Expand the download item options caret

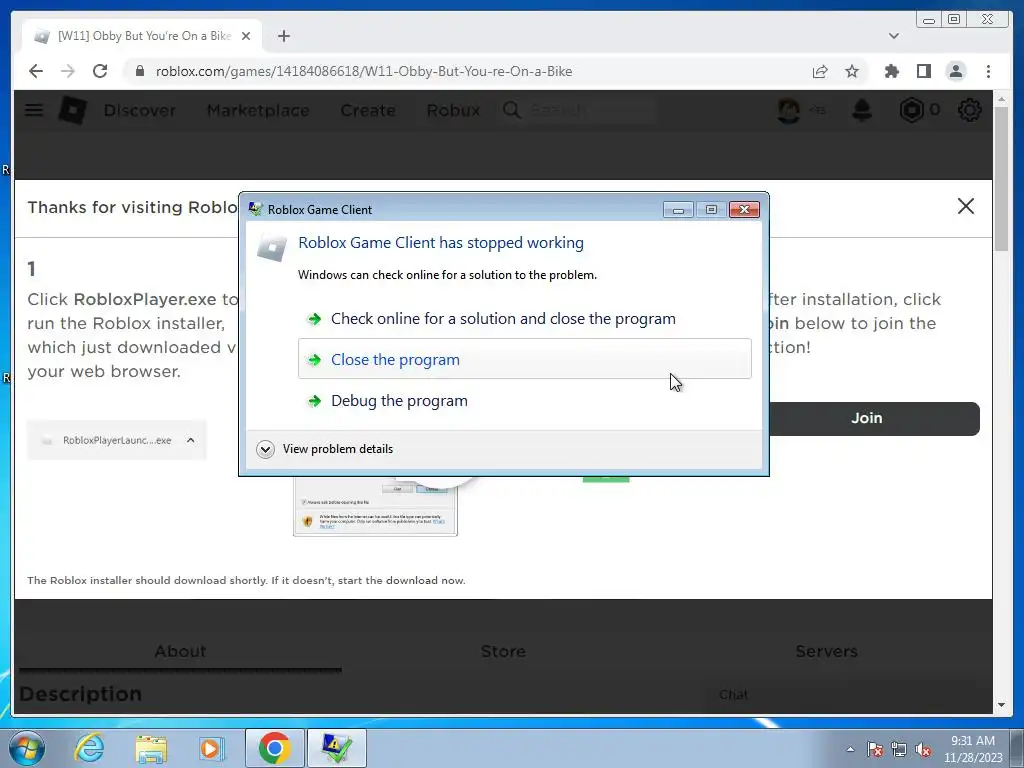pos(191,440)
